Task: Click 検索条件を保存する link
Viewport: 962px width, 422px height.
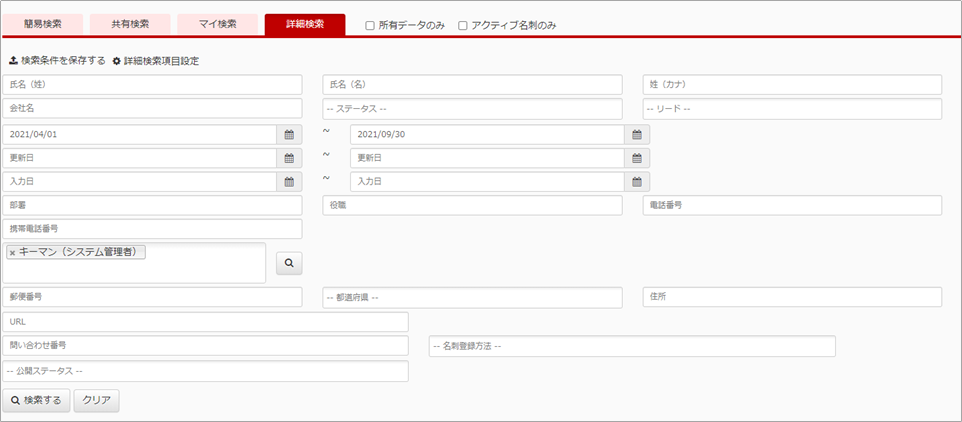Action: pos(57,61)
